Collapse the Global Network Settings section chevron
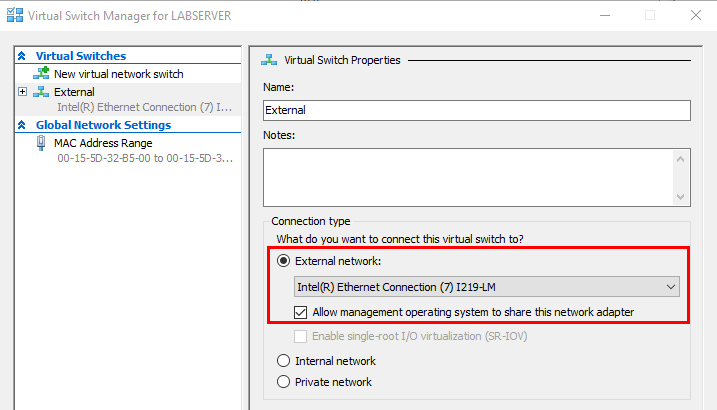Viewport: 717px width, 410px height. [21, 126]
